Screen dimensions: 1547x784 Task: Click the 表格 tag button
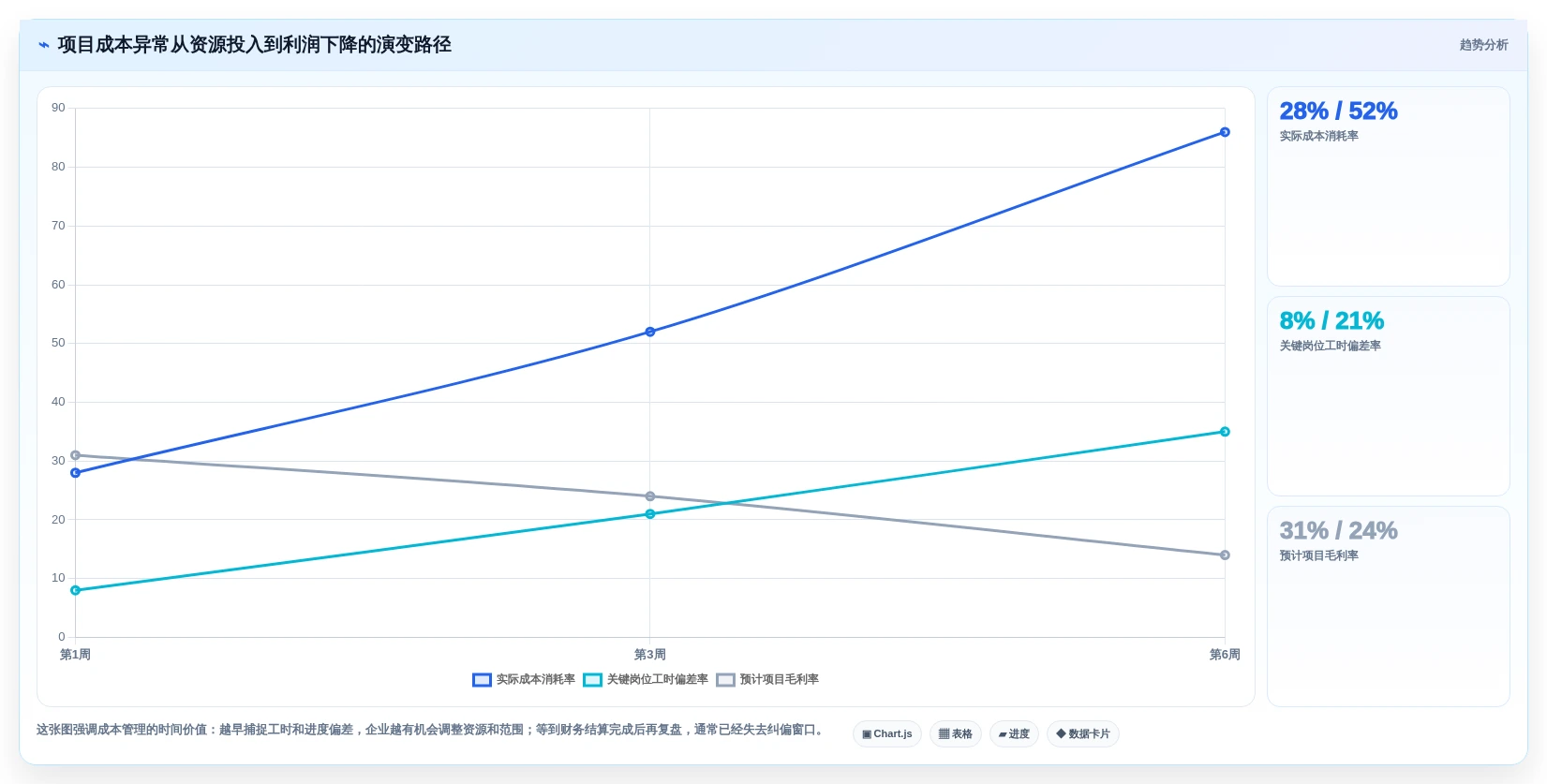956,734
